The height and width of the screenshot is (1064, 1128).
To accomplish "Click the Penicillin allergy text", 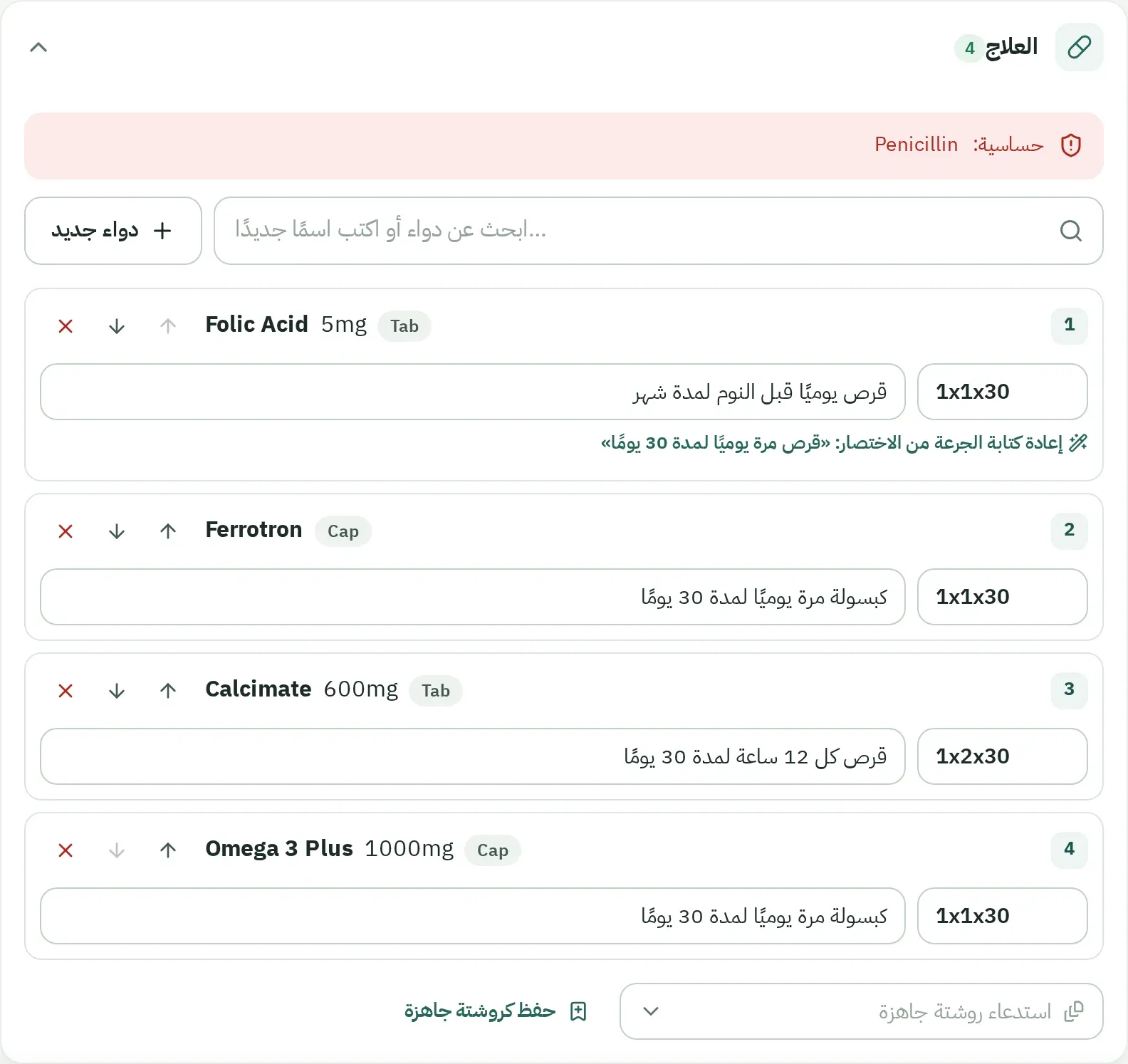I will (x=916, y=145).
